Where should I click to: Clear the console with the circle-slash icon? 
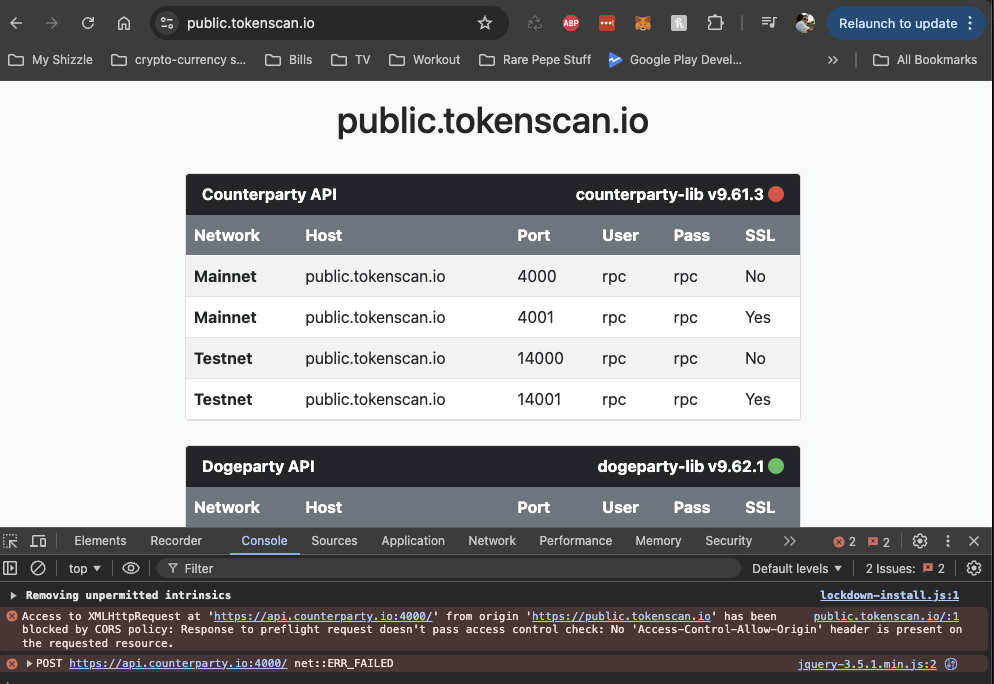tap(38, 569)
